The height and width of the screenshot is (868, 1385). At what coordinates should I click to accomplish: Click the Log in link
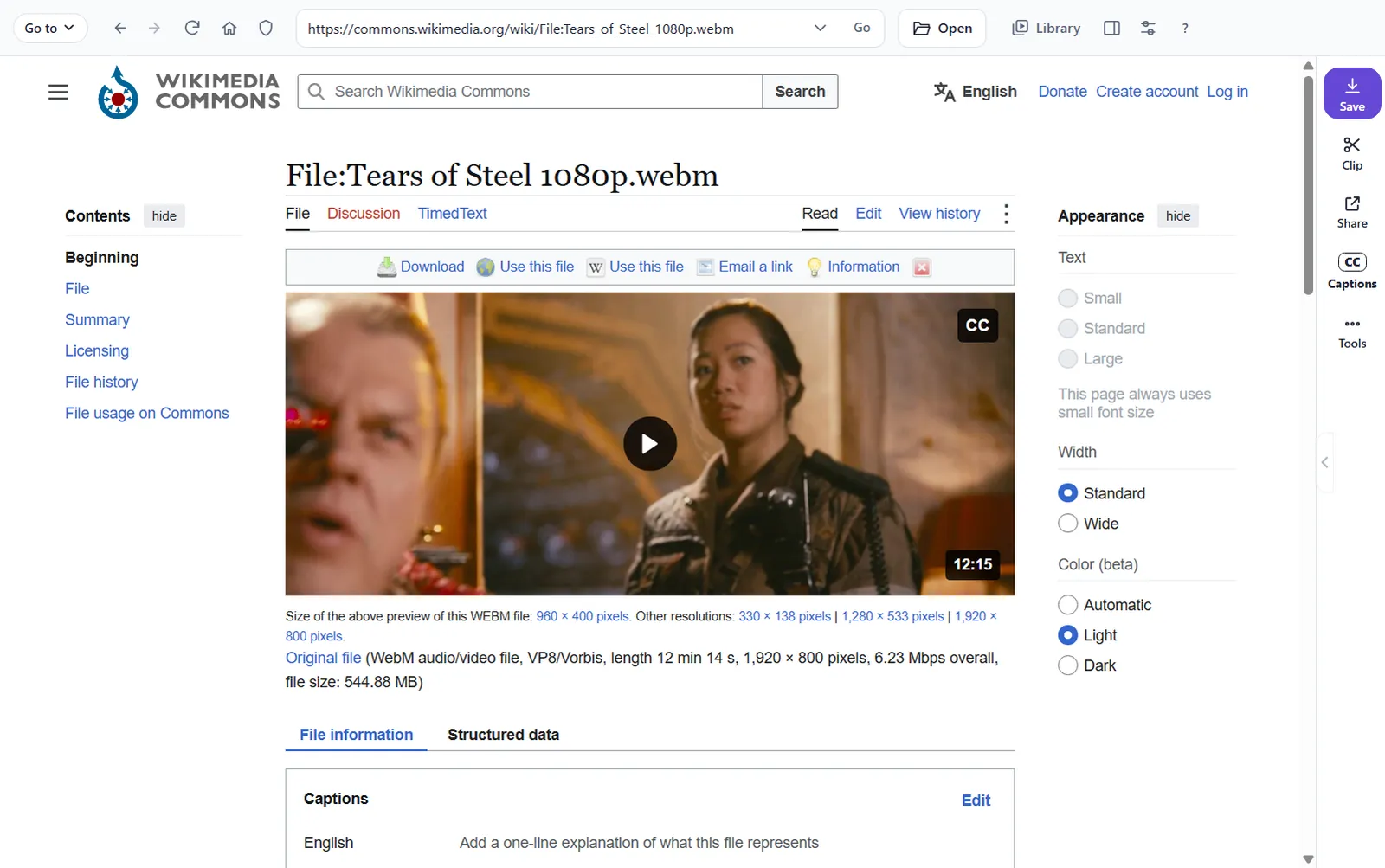tap(1227, 92)
